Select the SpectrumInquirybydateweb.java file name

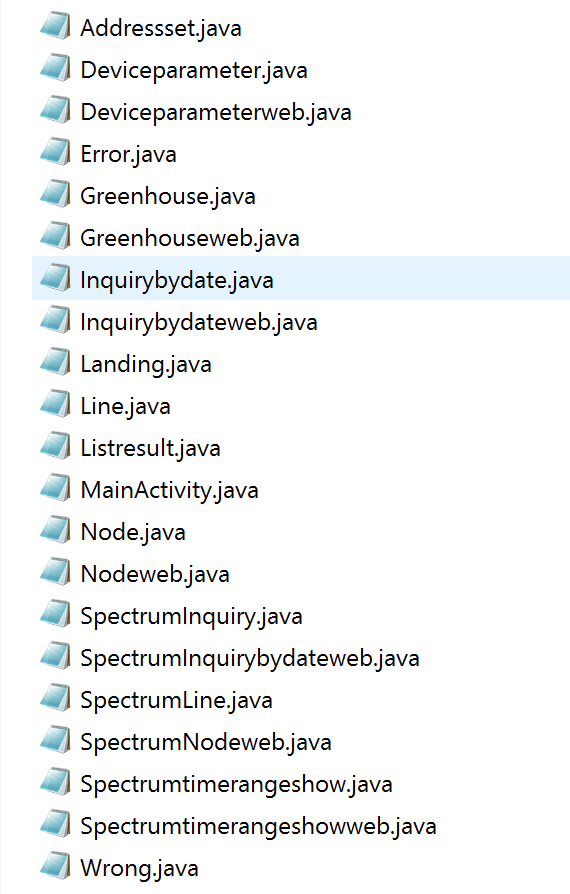(250, 659)
